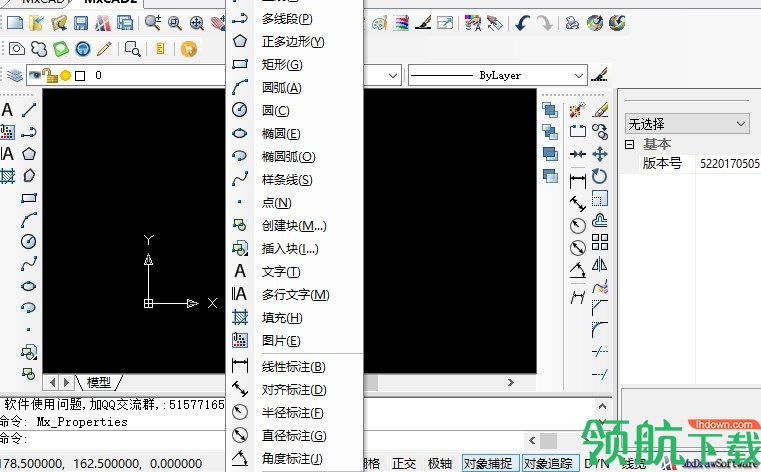Click the Zoom extents magnifier with arrows icon
Image resolution: width=761 pixels, height=472 pixels.
(x=197, y=23)
